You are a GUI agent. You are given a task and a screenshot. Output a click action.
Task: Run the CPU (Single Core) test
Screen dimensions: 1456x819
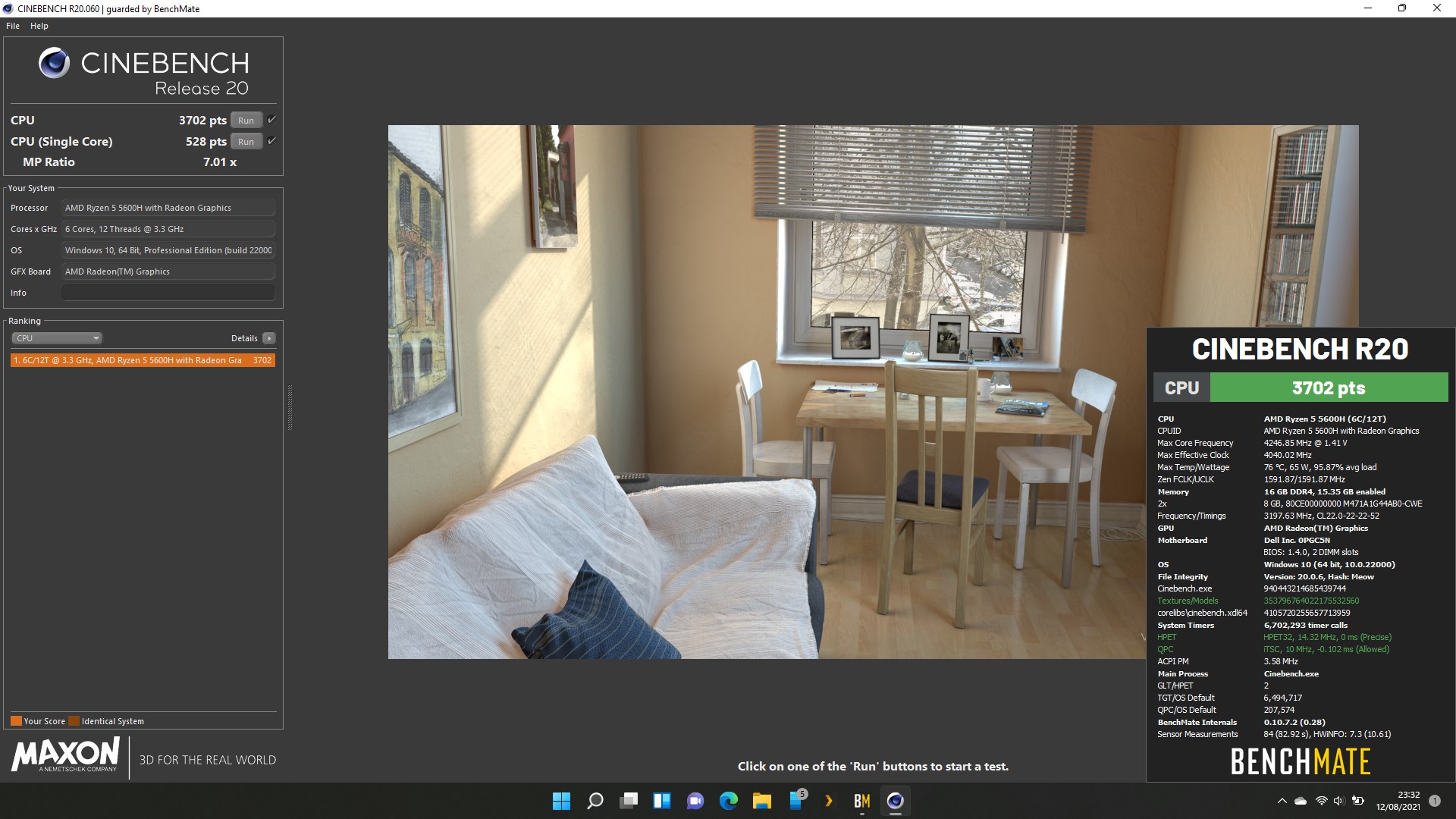point(246,142)
